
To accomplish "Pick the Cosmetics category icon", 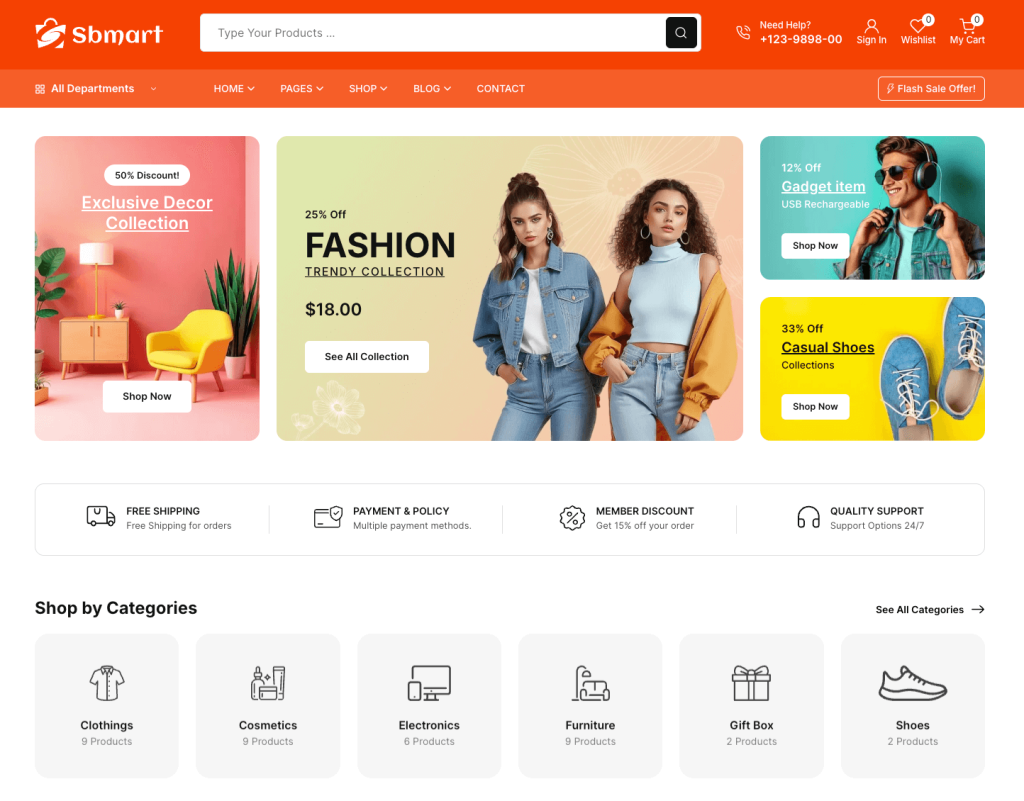I will tap(268, 683).
